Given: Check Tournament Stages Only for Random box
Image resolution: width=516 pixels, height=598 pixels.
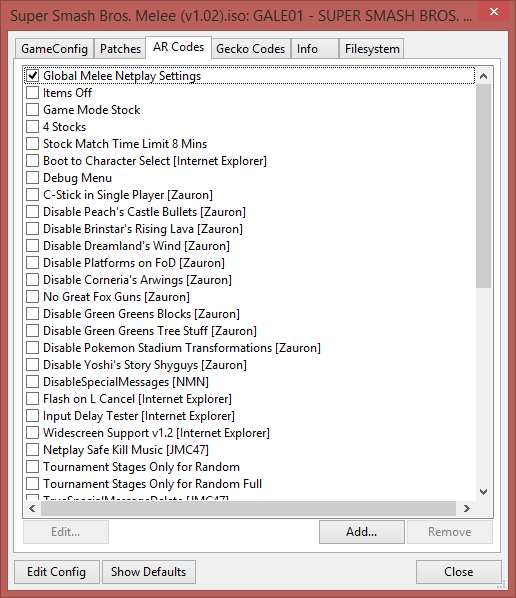Looking at the screenshot, I should point(32,466).
